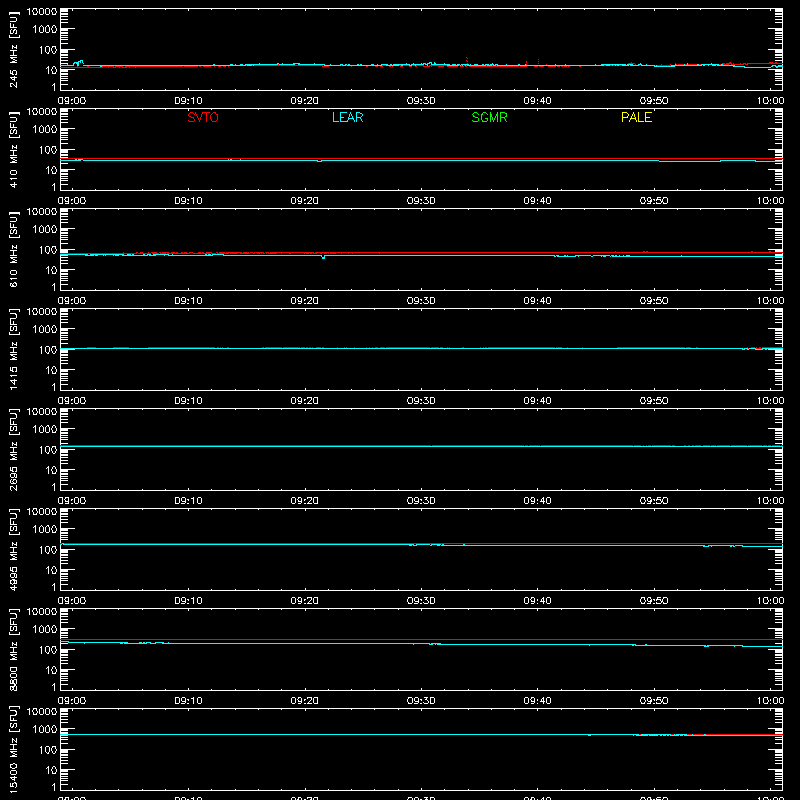Click 09:50 time label below 610 MHz panel
Viewport: 800px width, 800px height.
coord(654,301)
